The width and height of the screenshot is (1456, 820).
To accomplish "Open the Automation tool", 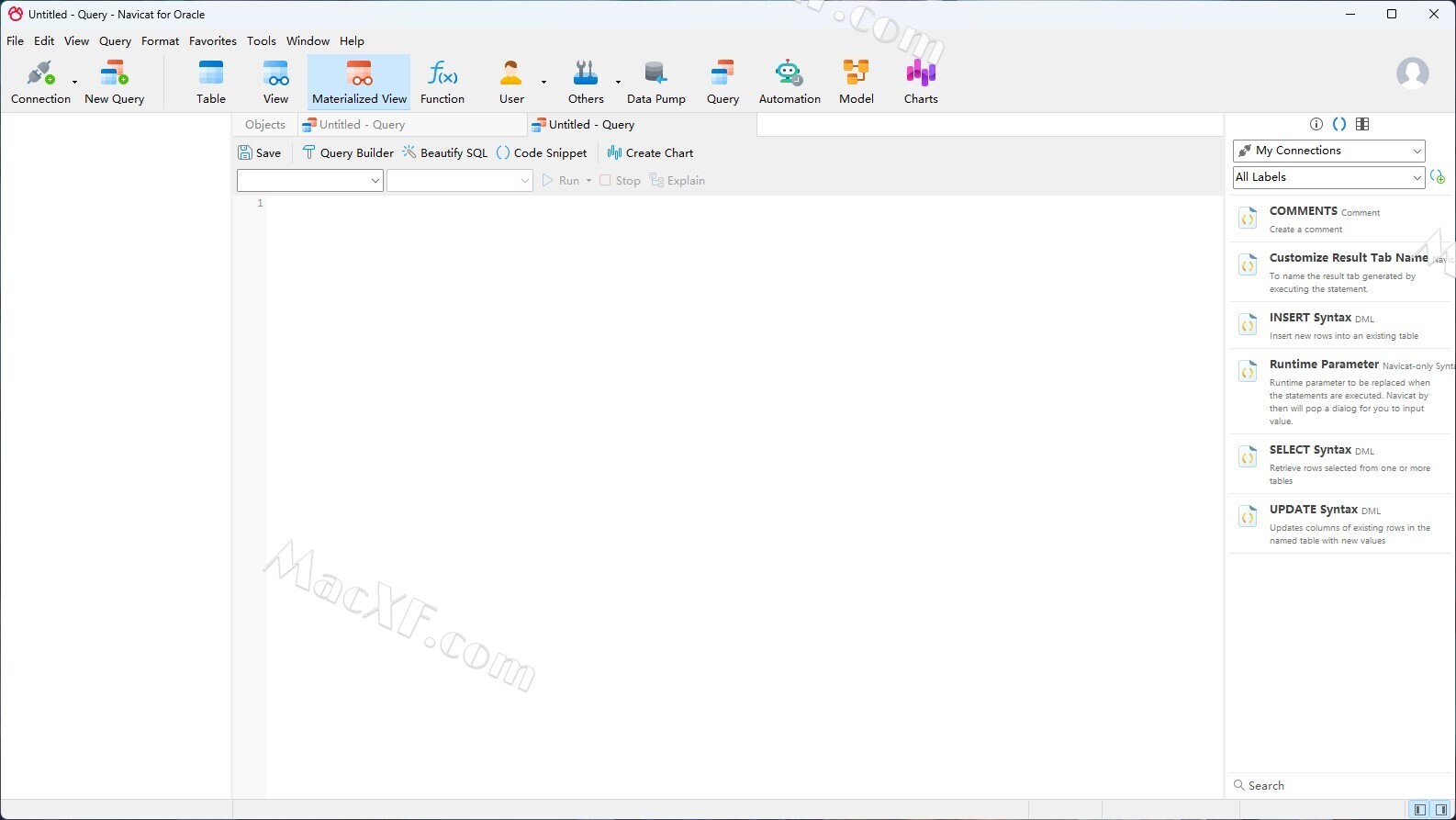I will click(790, 83).
